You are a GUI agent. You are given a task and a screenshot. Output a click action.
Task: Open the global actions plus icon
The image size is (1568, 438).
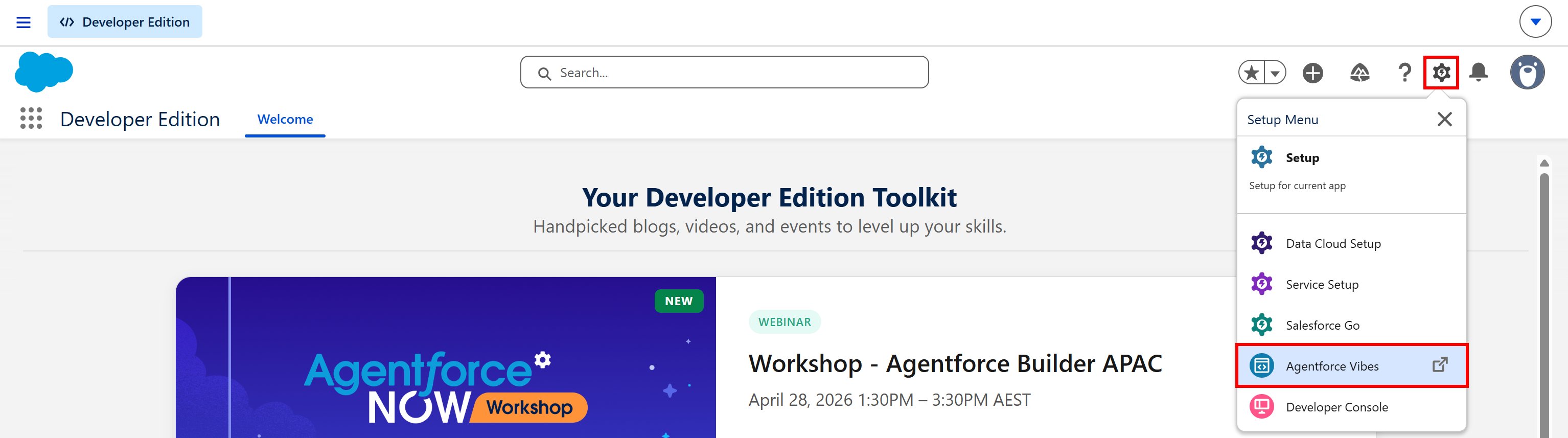[x=1313, y=73]
